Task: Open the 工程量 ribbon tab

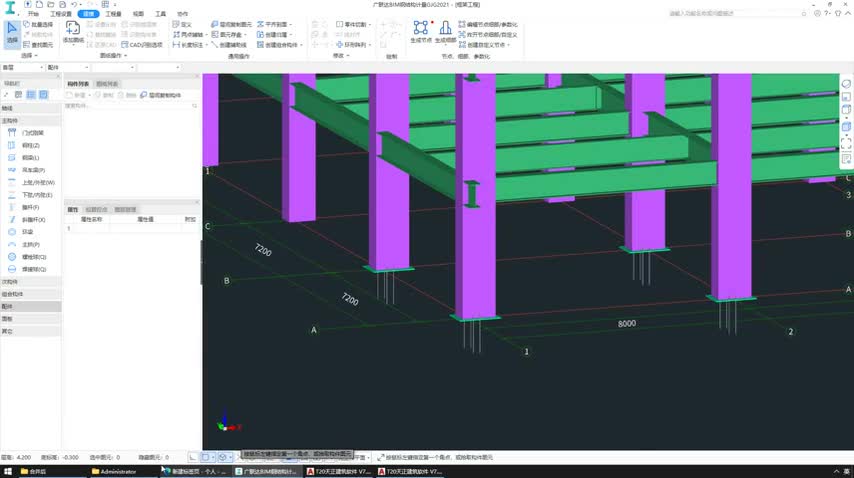Action: click(113, 14)
